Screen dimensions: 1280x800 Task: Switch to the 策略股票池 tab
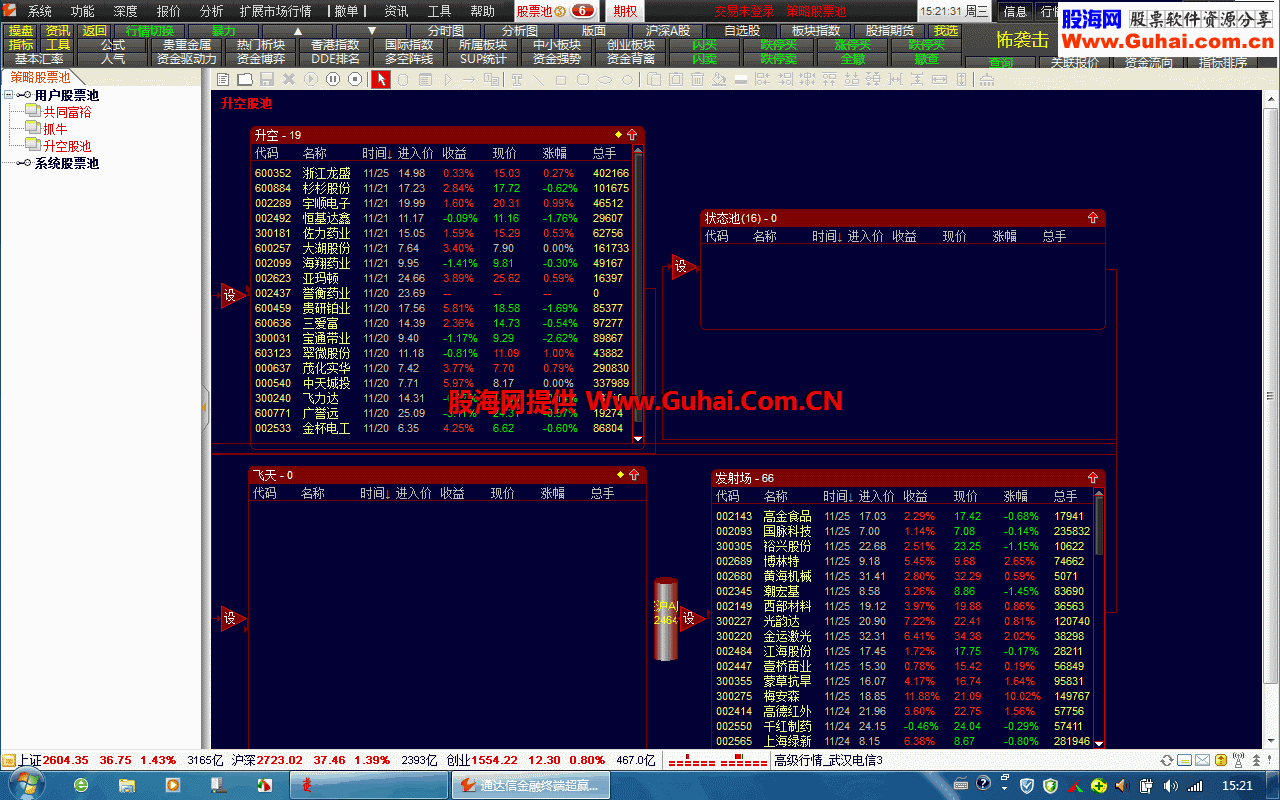tap(41, 77)
